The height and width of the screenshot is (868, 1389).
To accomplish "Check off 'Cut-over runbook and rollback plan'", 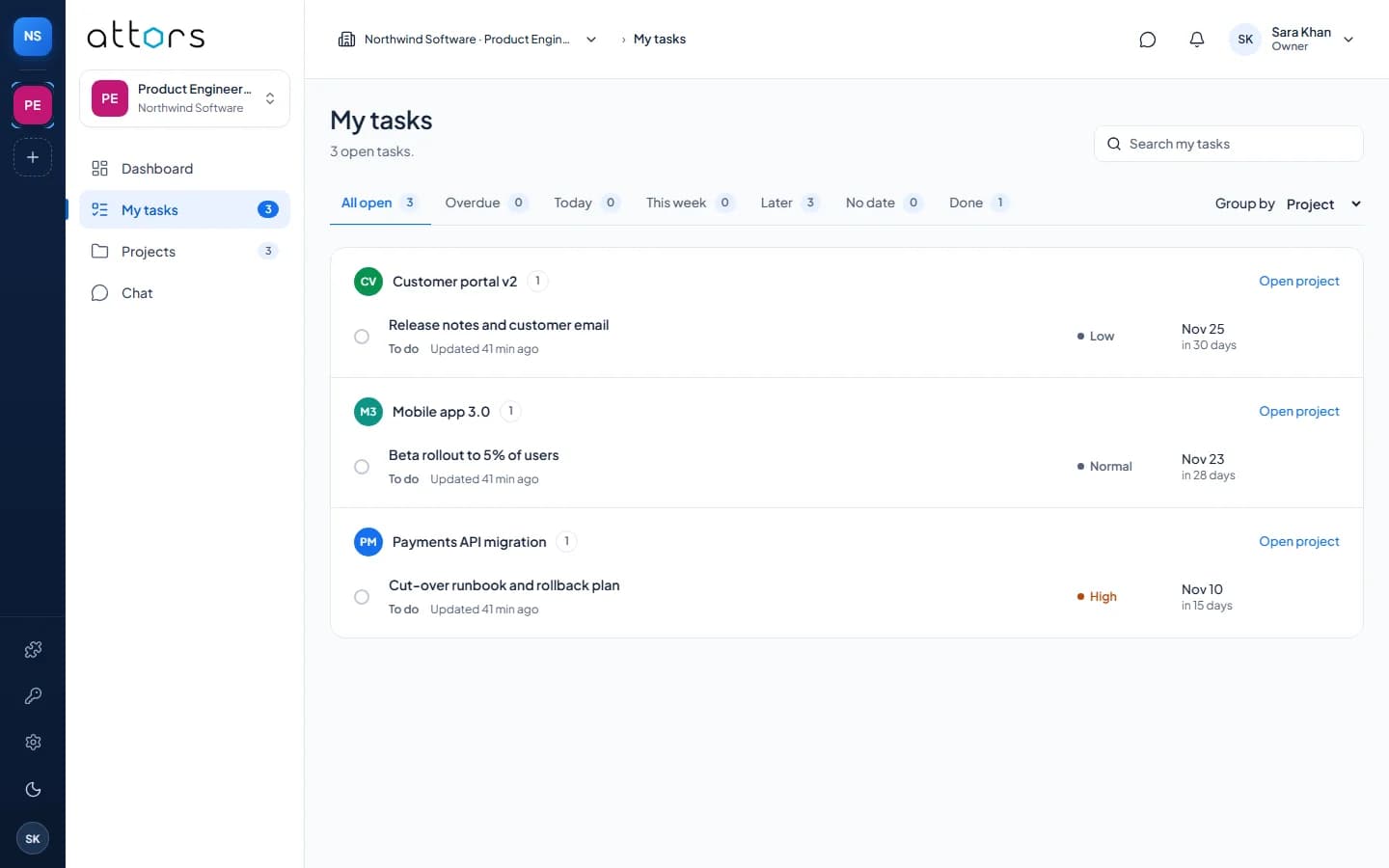I will click(362, 597).
